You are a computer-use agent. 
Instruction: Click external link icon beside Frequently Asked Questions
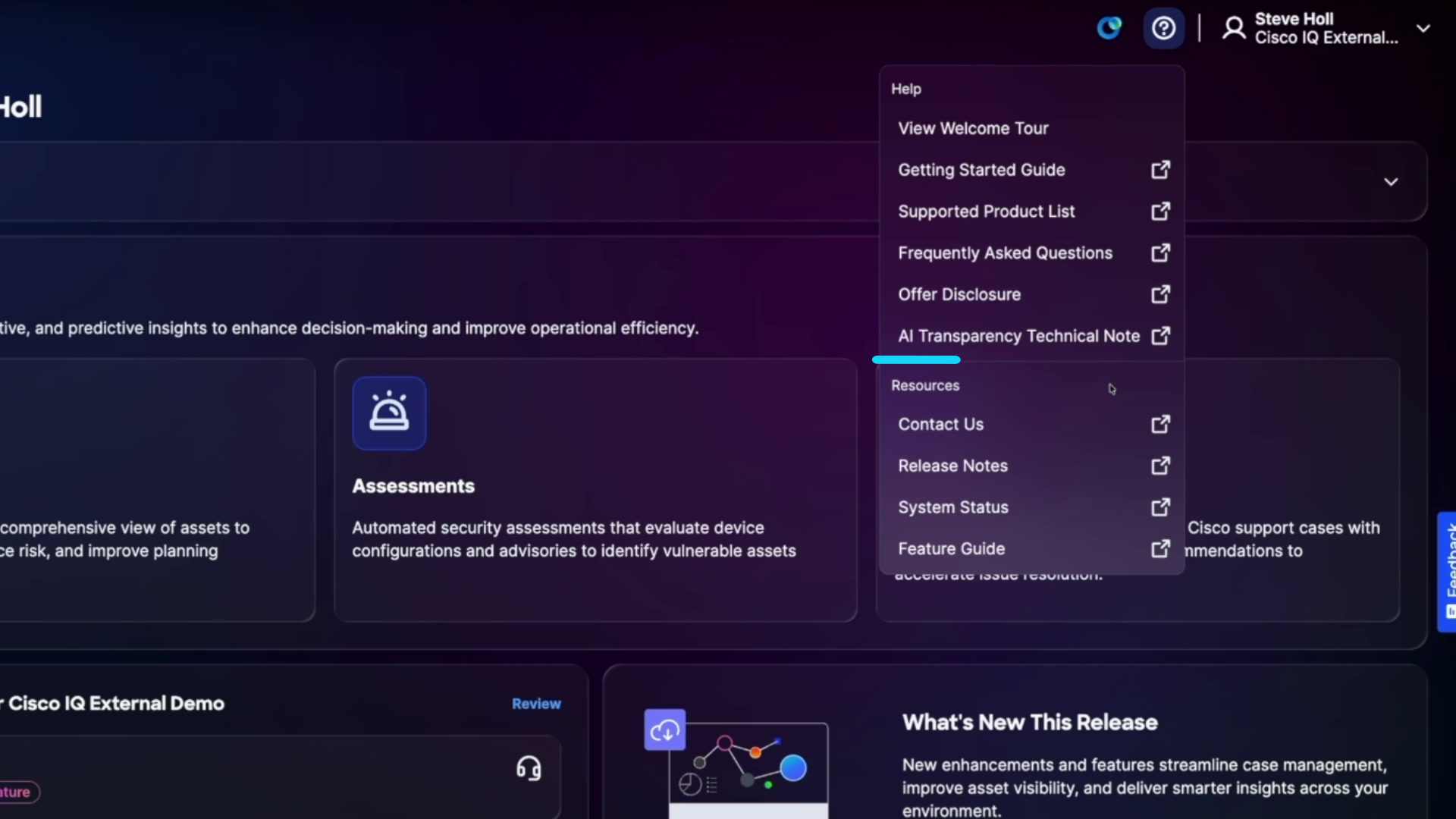pos(1160,253)
